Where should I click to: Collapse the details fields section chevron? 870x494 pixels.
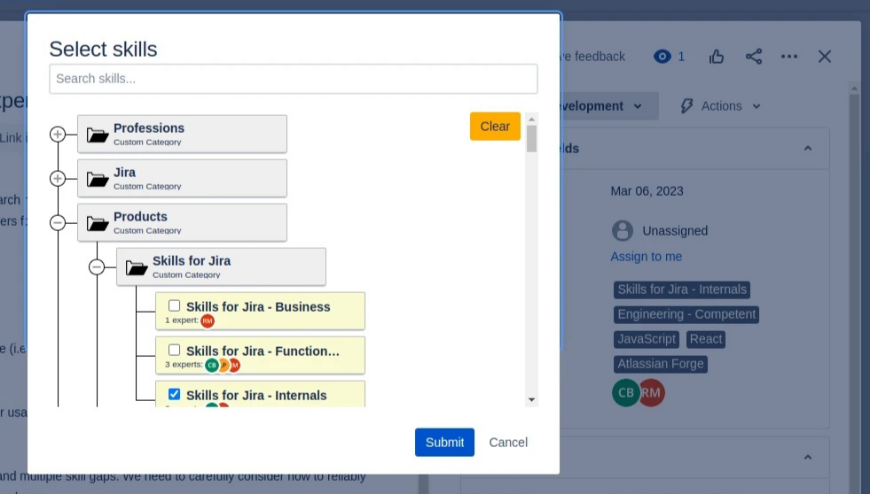(x=808, y=148)
